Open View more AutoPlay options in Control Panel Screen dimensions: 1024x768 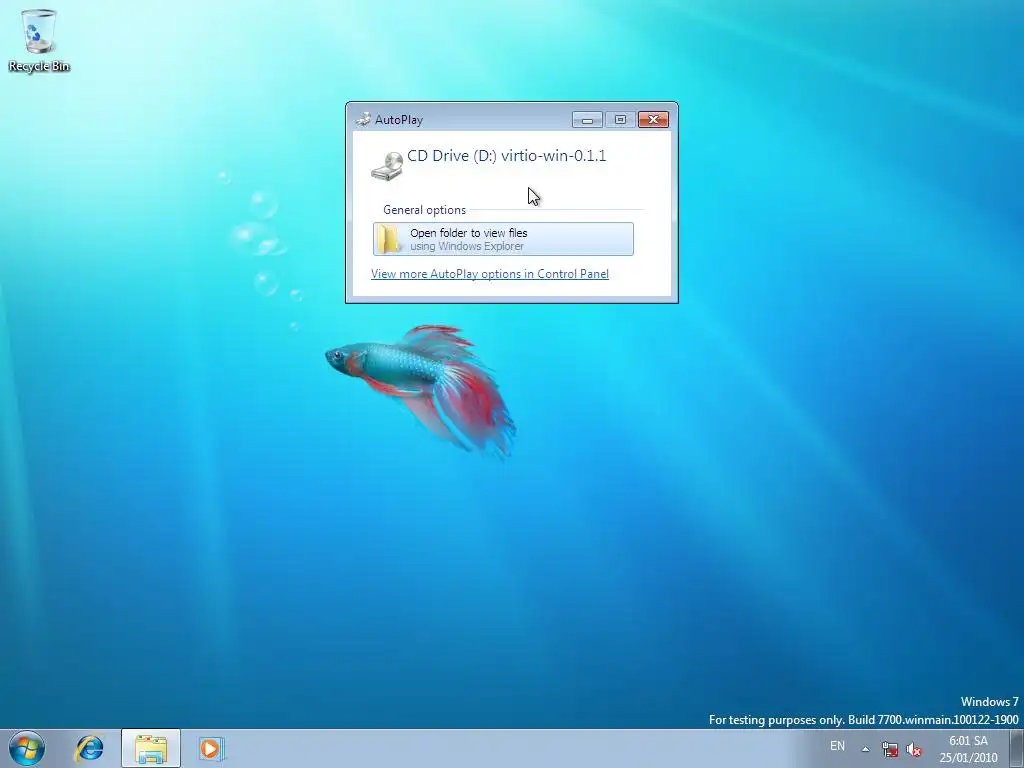tap(490, 274)
